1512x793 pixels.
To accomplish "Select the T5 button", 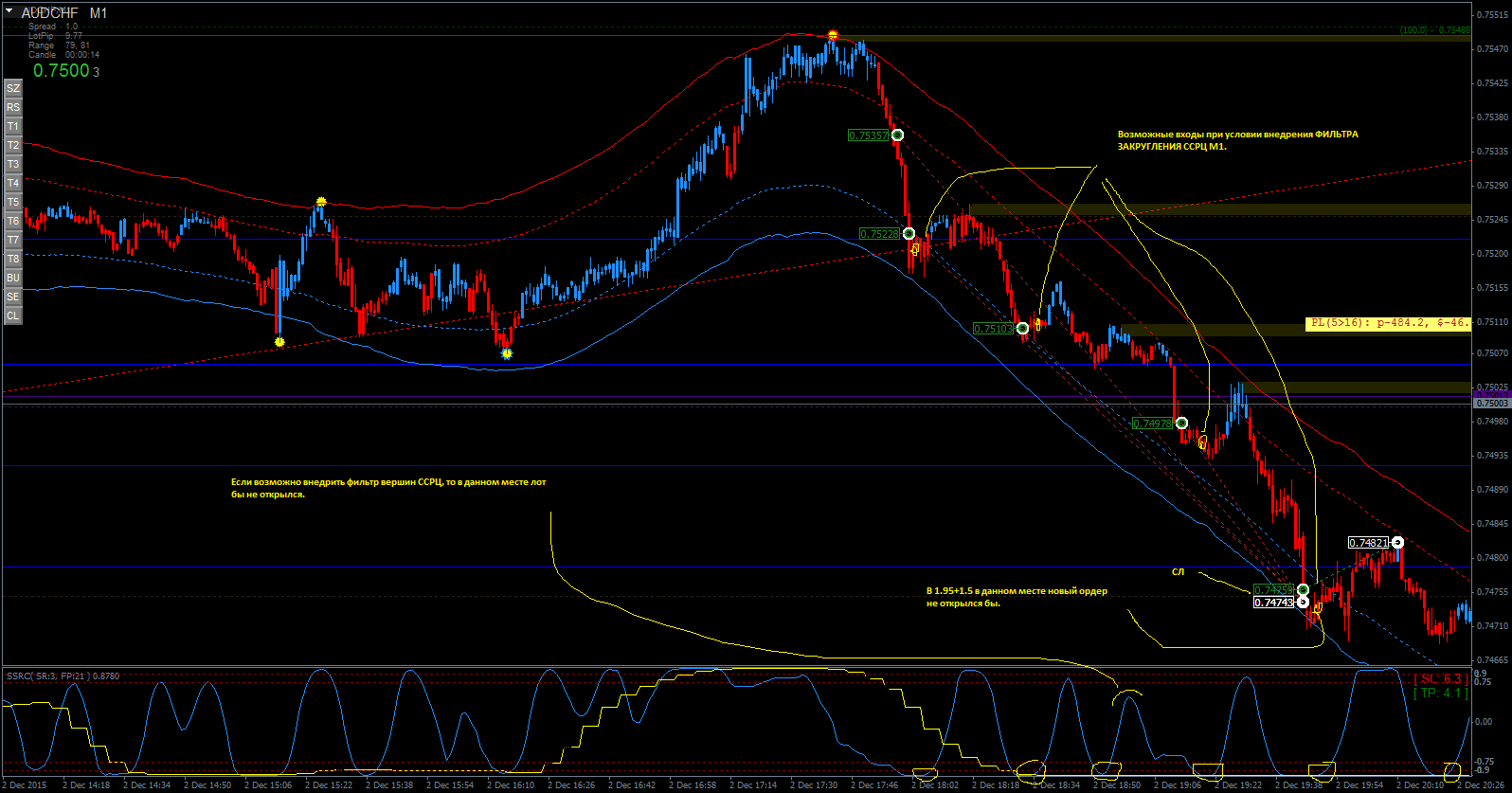I will [x=13, y=202].
